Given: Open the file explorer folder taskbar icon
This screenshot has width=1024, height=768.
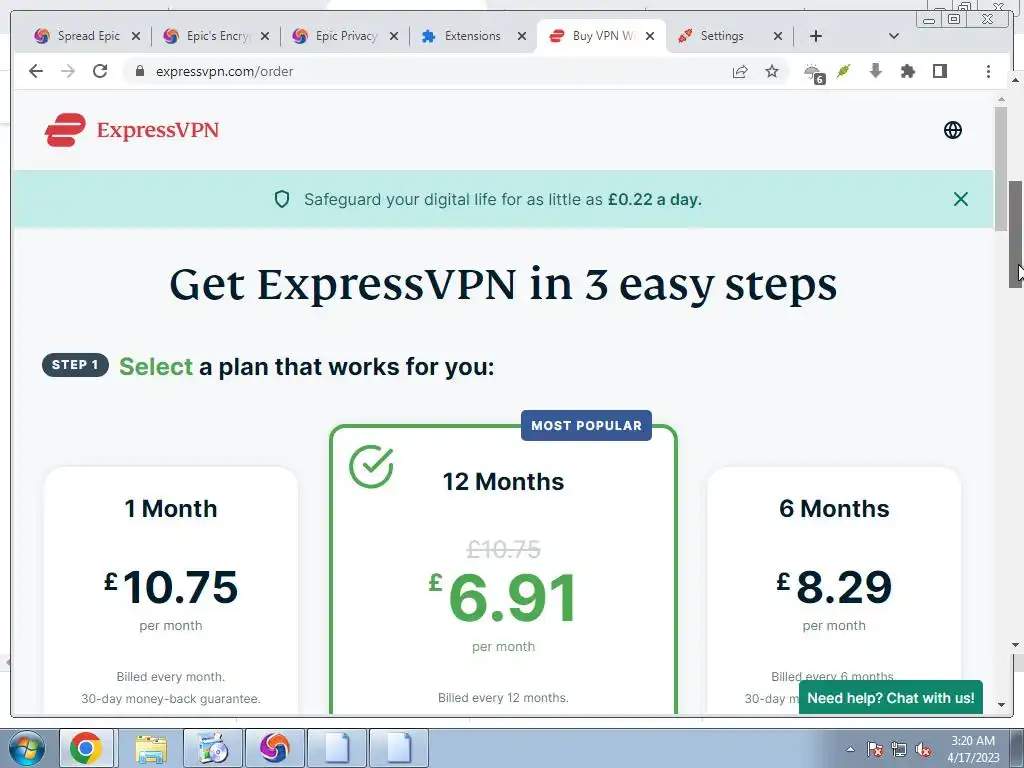Looking at the screenshot, I should click(x=151, y=748).
